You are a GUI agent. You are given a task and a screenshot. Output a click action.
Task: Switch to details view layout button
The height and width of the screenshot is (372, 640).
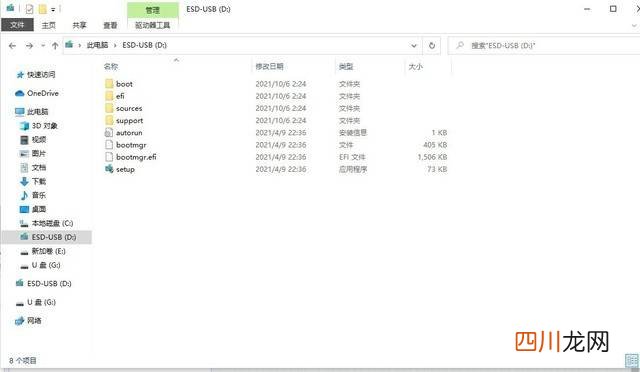point(631,360)
